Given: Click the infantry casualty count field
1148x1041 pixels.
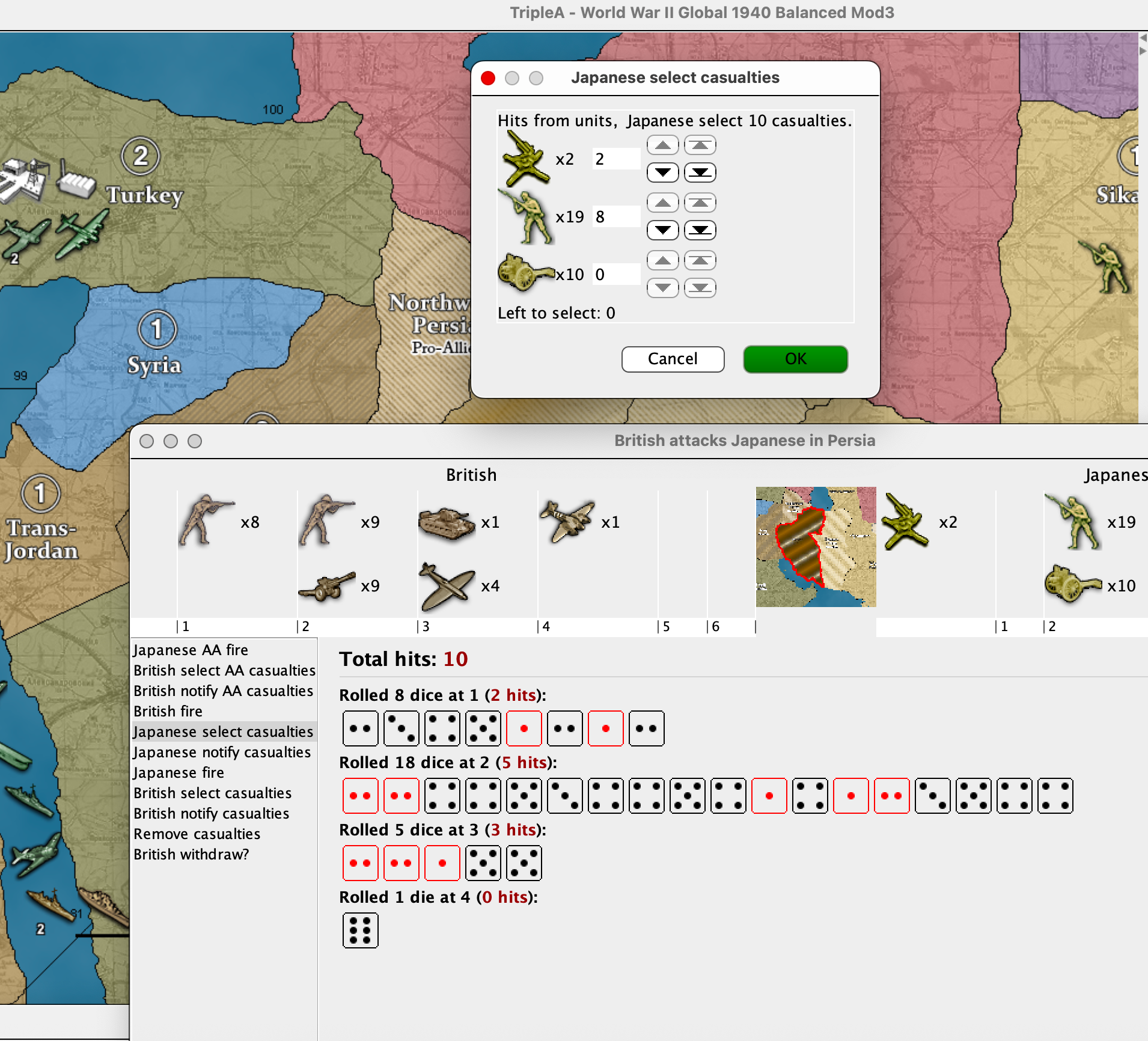Looking at the screenshot, I should [615, 217].
